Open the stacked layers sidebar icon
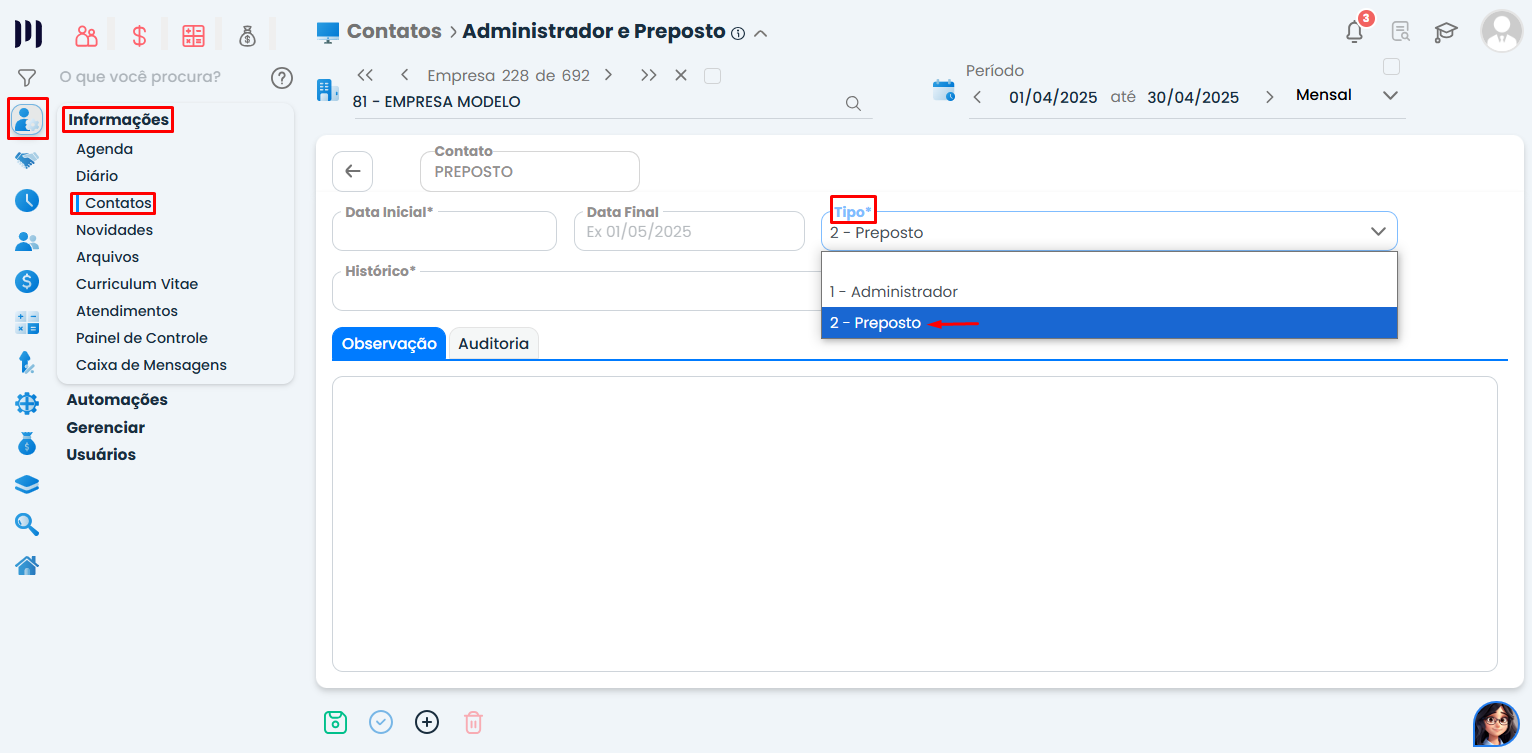The height and width of the screenshot is (753, 1532). point(27,485)
